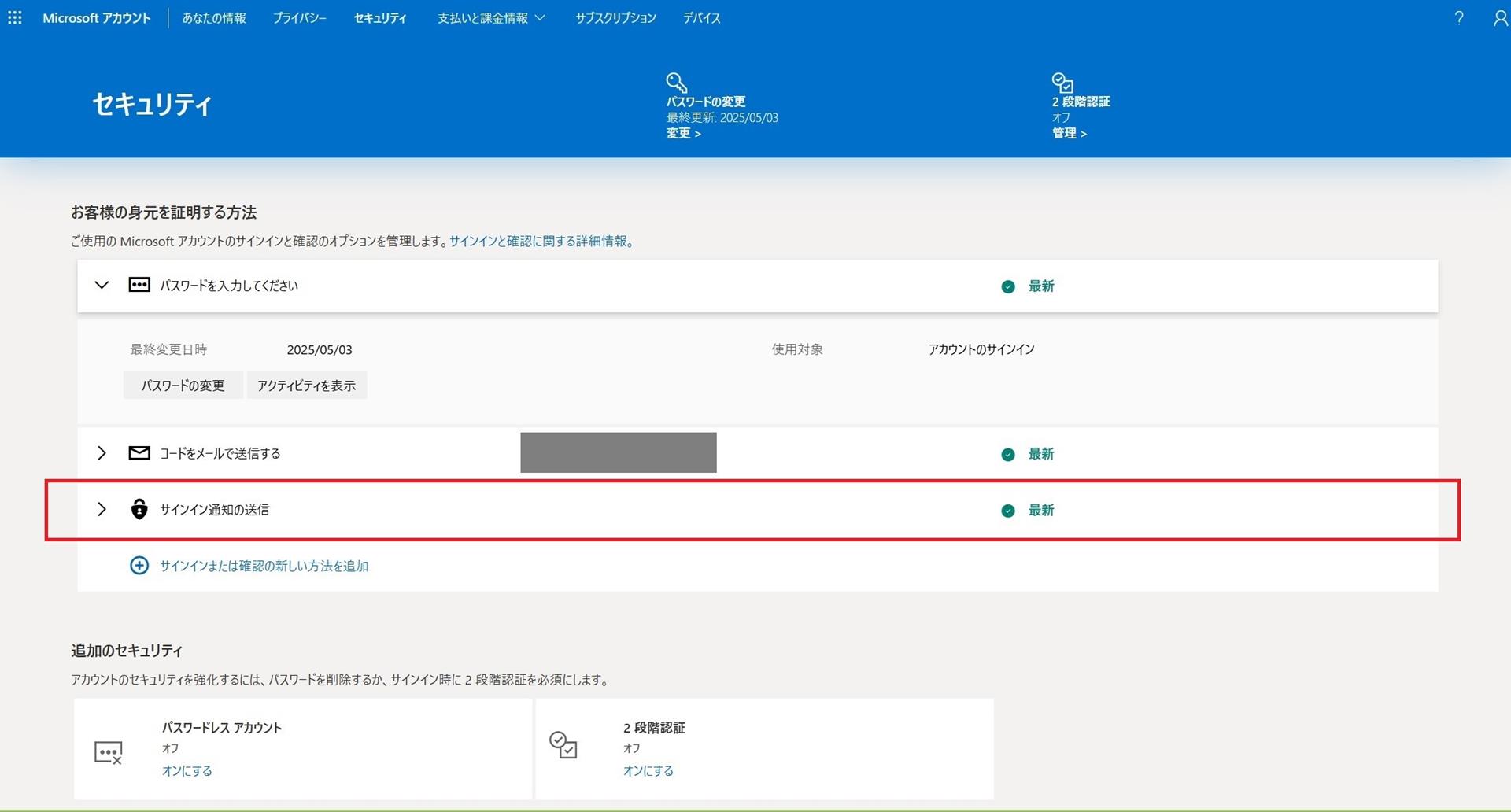
Task: Expand the サインイン通知の送信 section
Action: (x=102, y=509)
